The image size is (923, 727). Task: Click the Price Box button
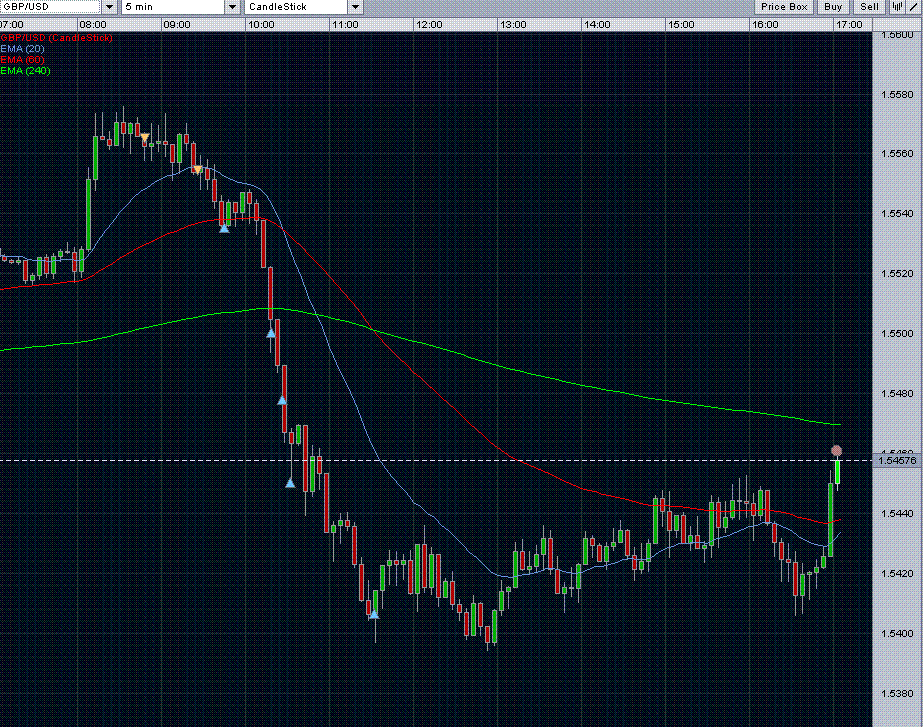784,6
